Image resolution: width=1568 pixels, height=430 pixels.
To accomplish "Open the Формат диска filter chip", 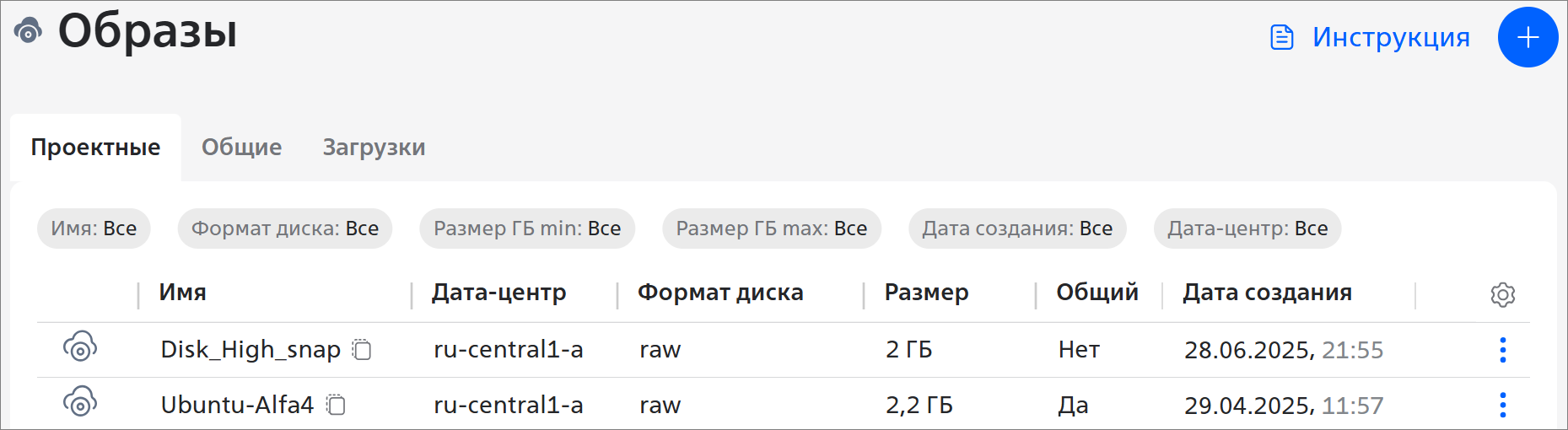I will click(285, 228).
